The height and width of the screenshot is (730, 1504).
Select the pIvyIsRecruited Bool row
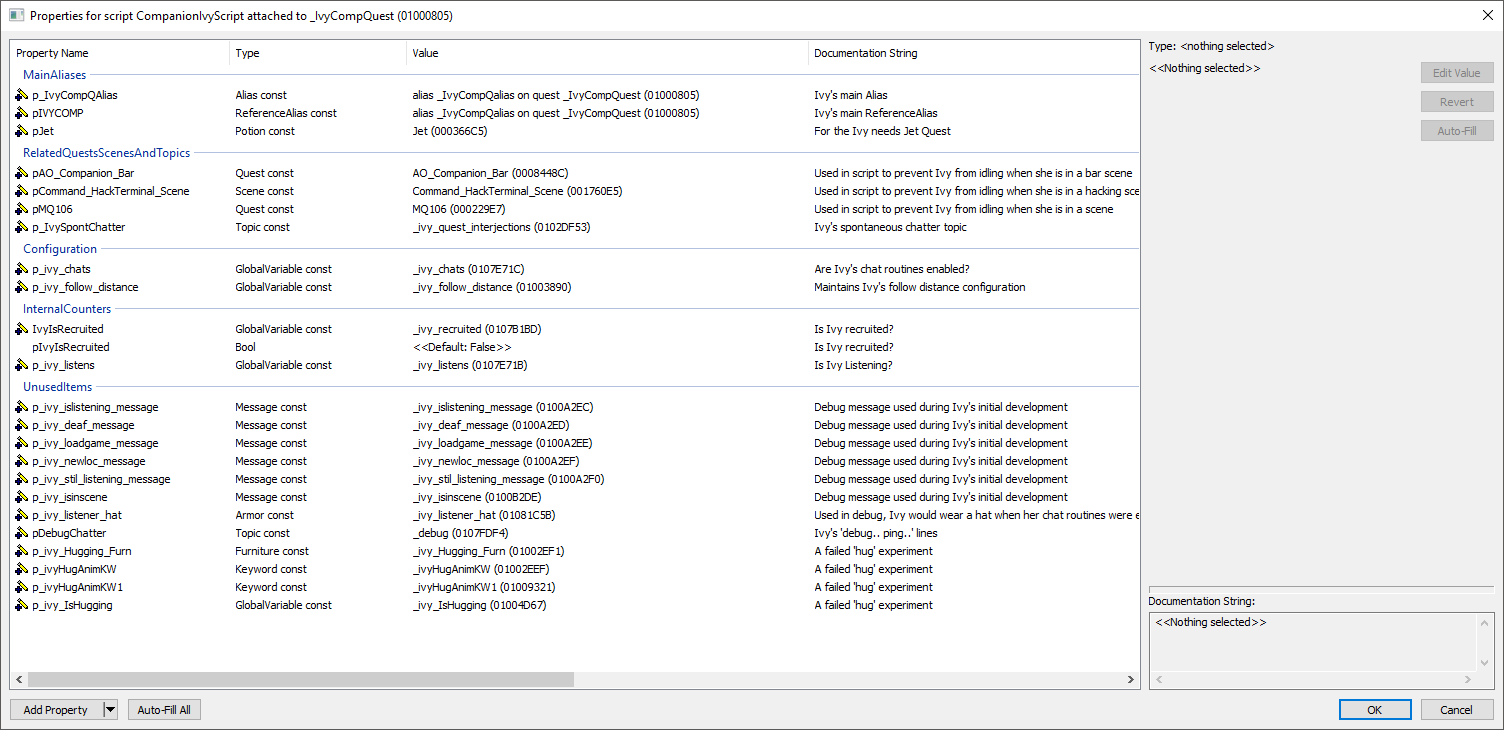(x=575, y=347)
